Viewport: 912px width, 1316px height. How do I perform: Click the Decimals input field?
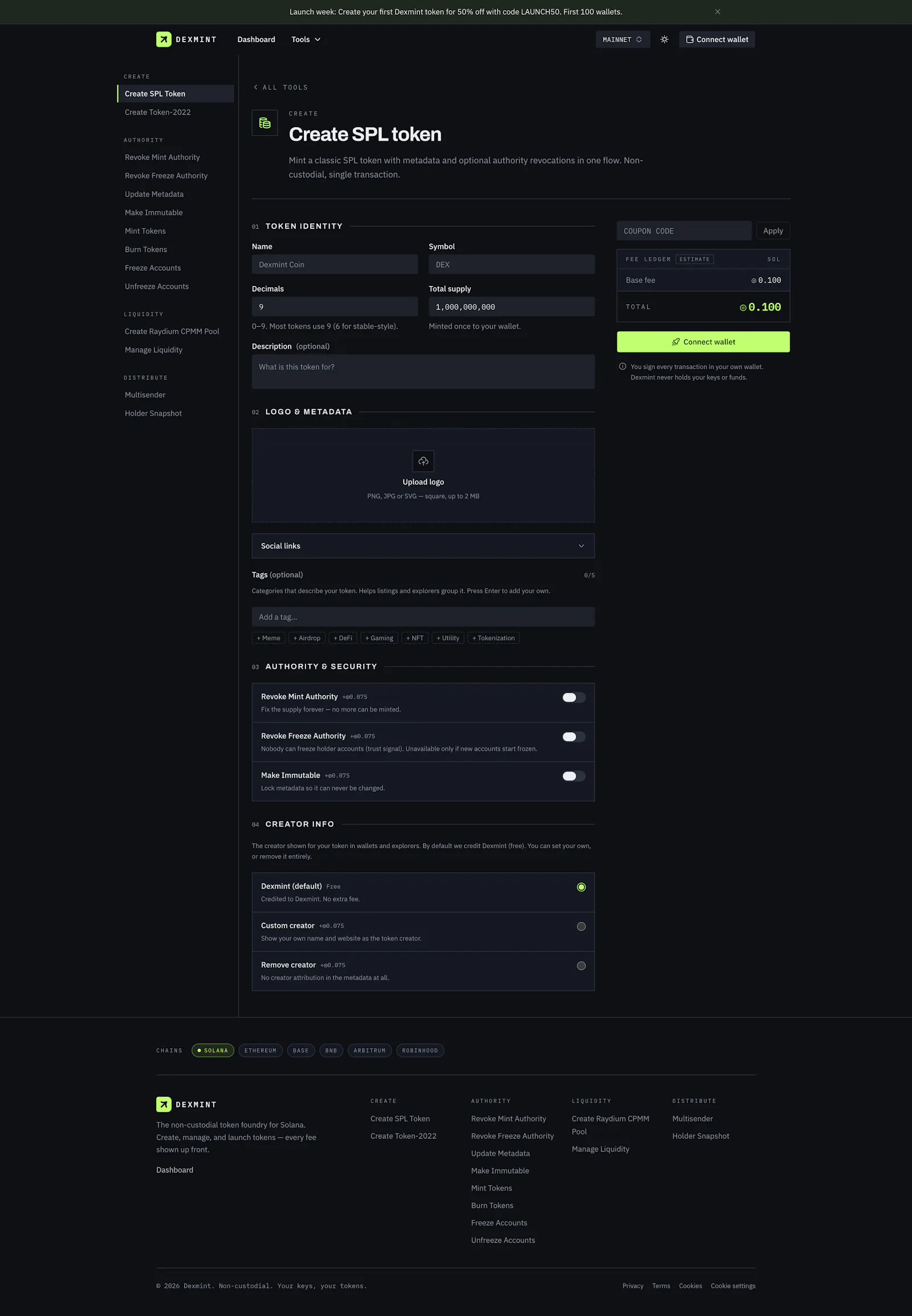tap(335, 306)
